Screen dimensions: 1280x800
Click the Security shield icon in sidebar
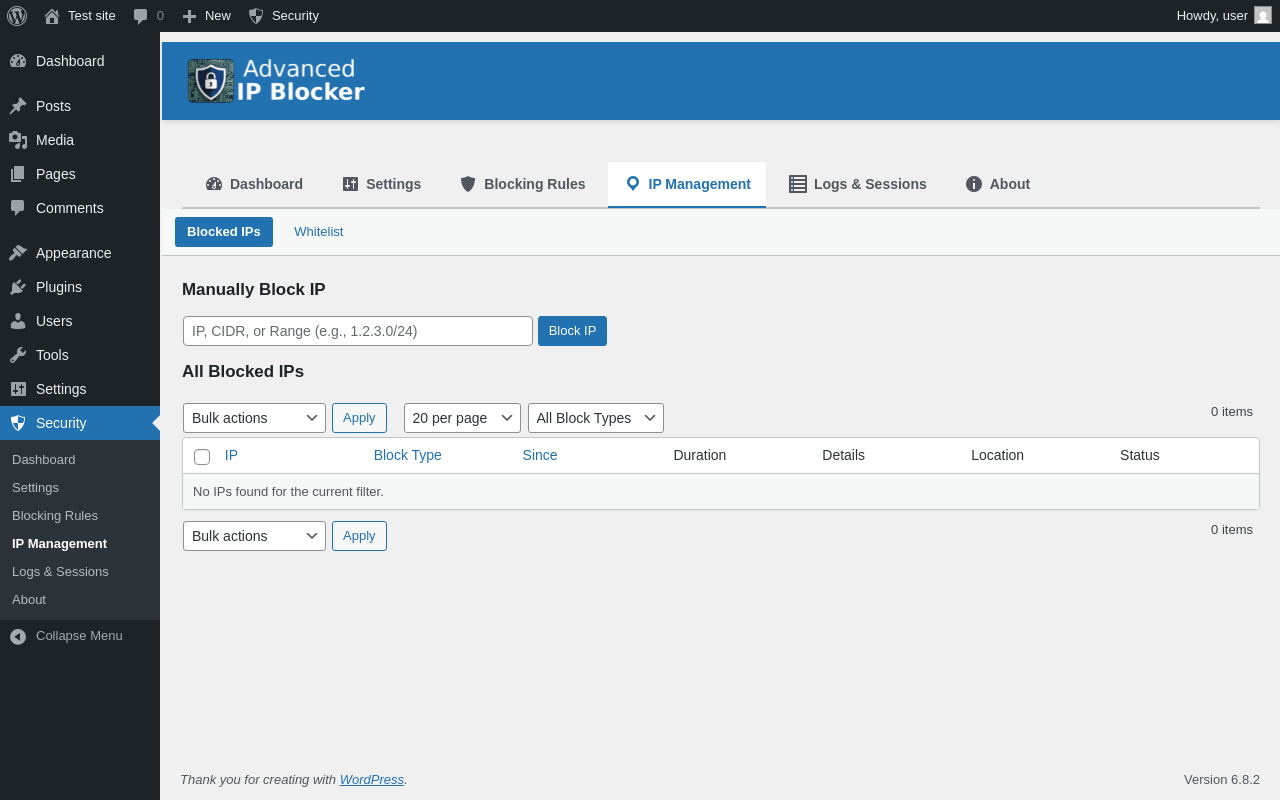tap(18, 423)
